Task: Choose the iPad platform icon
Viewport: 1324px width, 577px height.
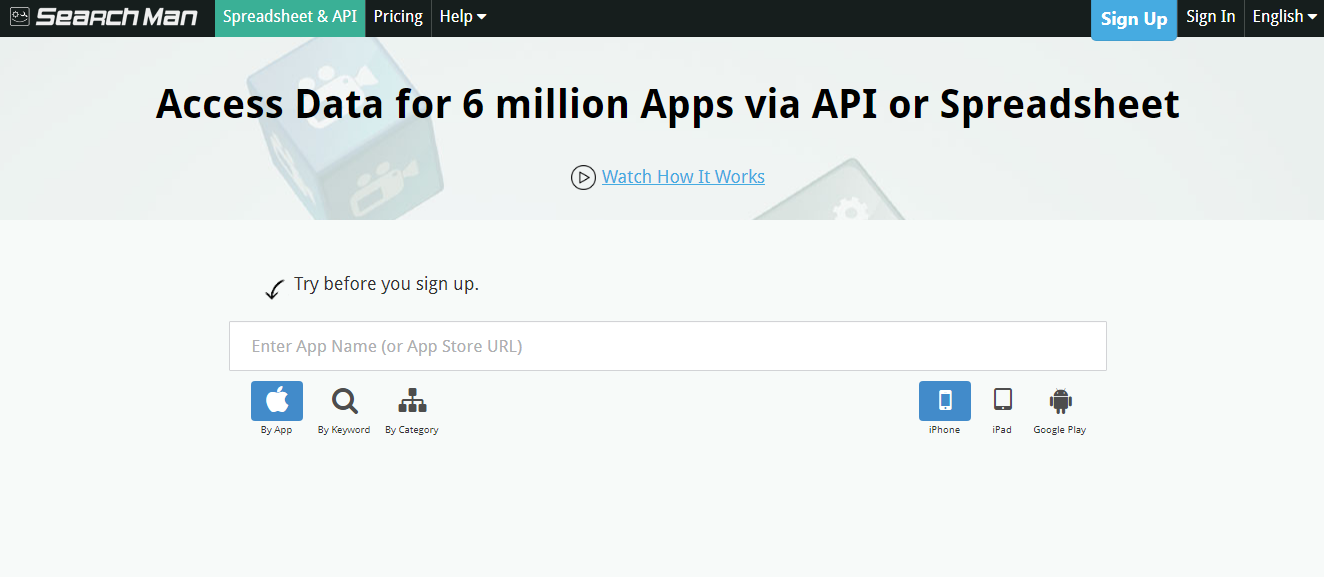Action: pyautogui.click(x=1002, y=401)
